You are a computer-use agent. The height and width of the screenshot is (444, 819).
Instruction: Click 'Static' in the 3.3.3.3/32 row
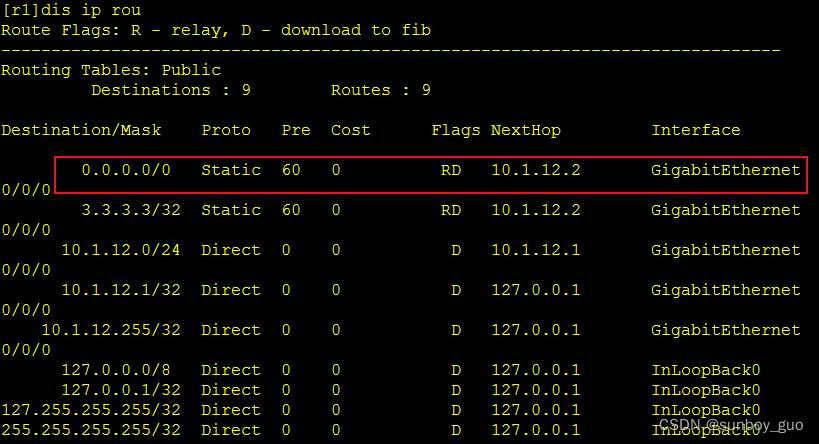click(231, 210)
